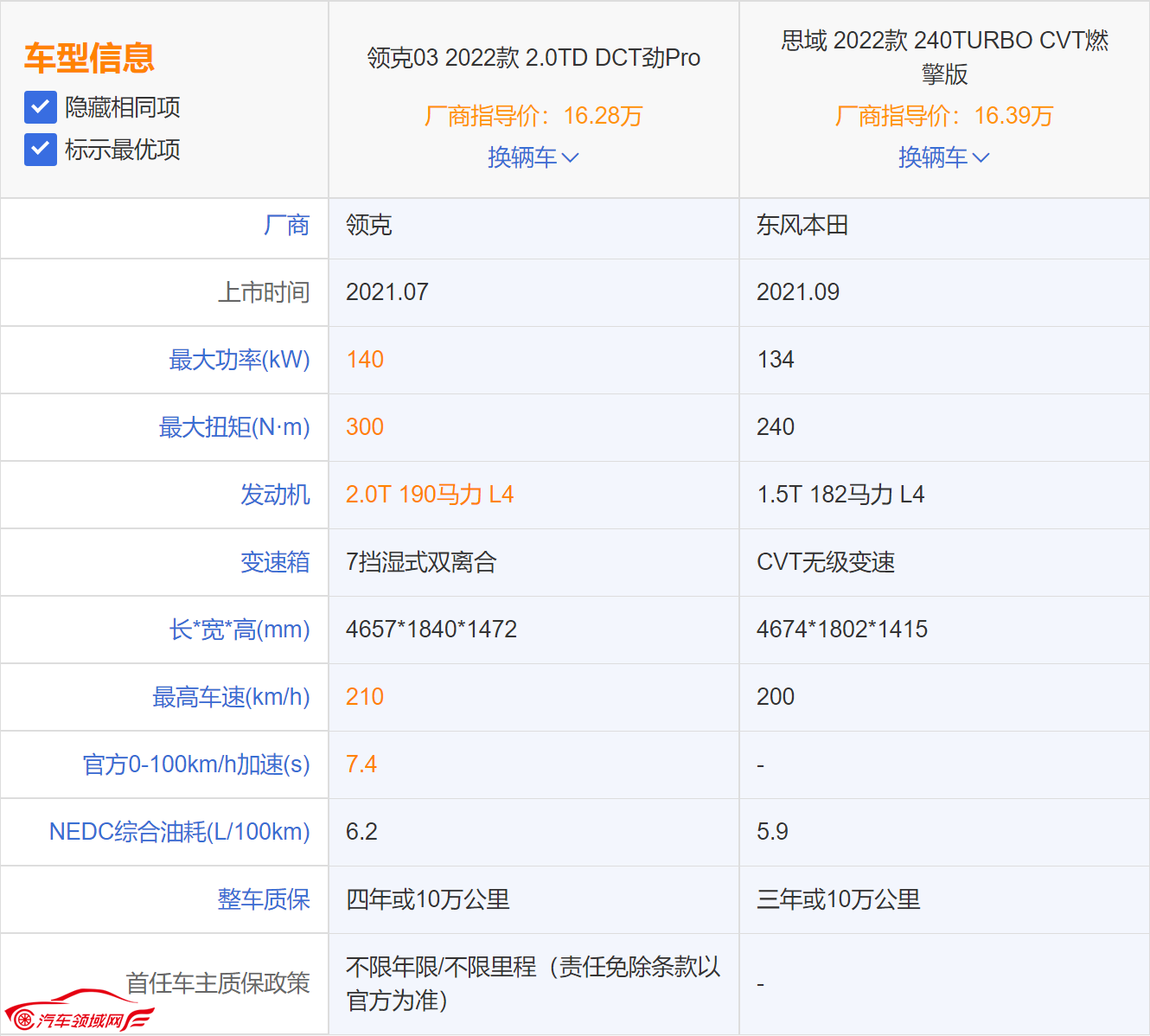Image resolution: width=1150 pixels, height=1036 pixels.
Task: Click the 厂商 row label link
Action: pyautogui.click(x=286, y=225)
